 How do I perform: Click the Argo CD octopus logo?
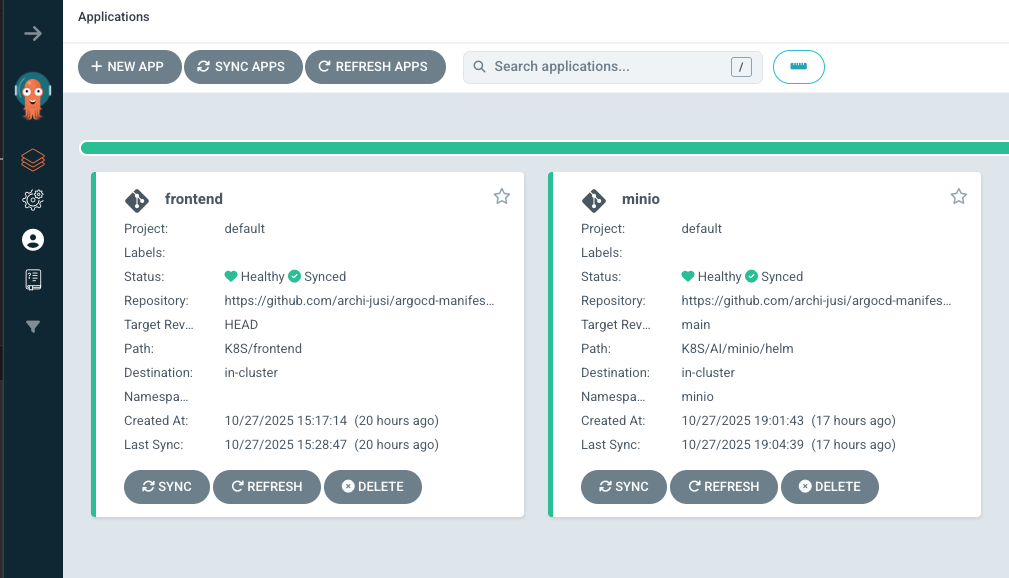[32, 97]
